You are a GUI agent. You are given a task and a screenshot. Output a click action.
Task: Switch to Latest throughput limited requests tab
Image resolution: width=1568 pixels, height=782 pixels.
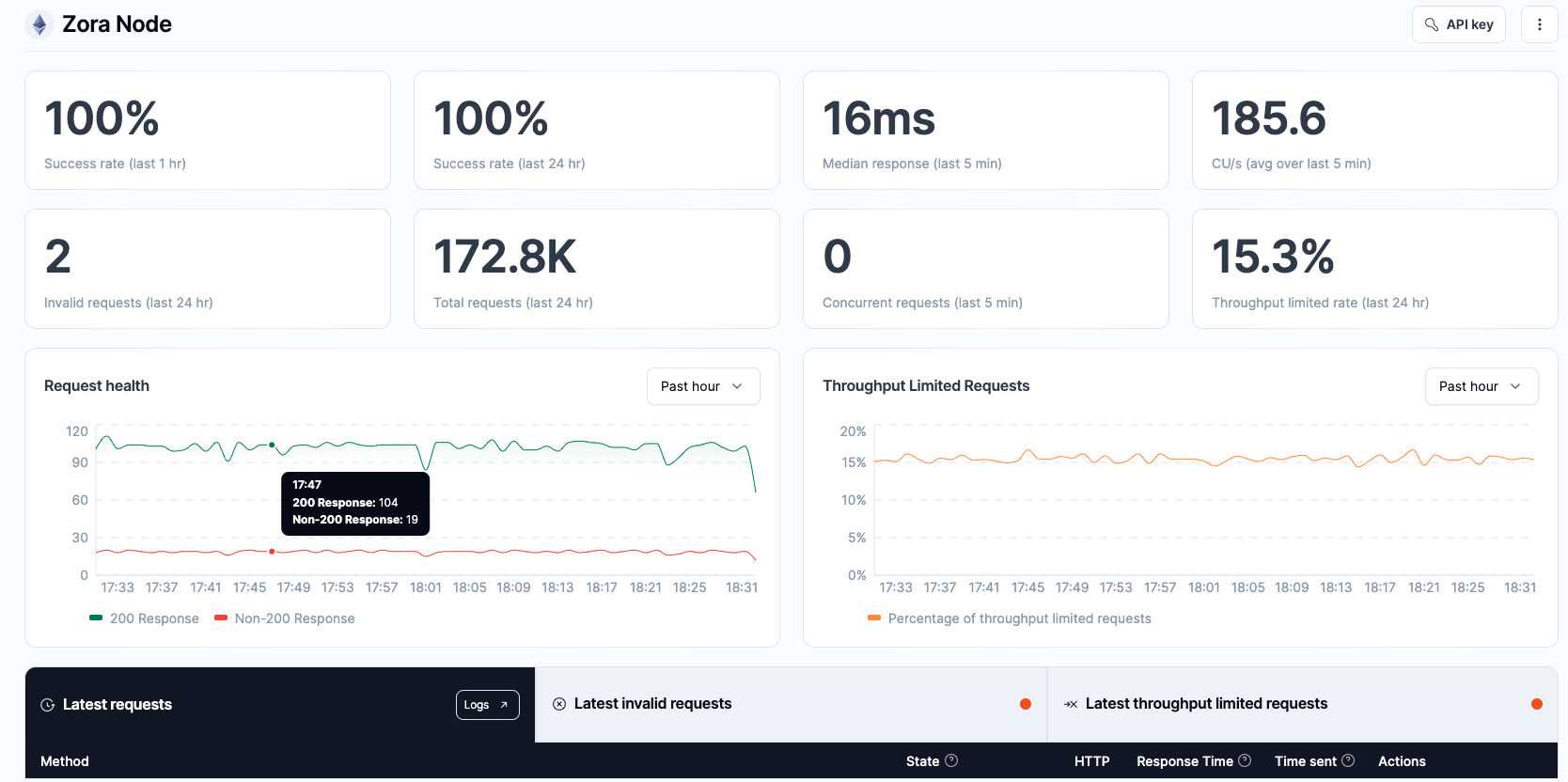[1302, 704]
